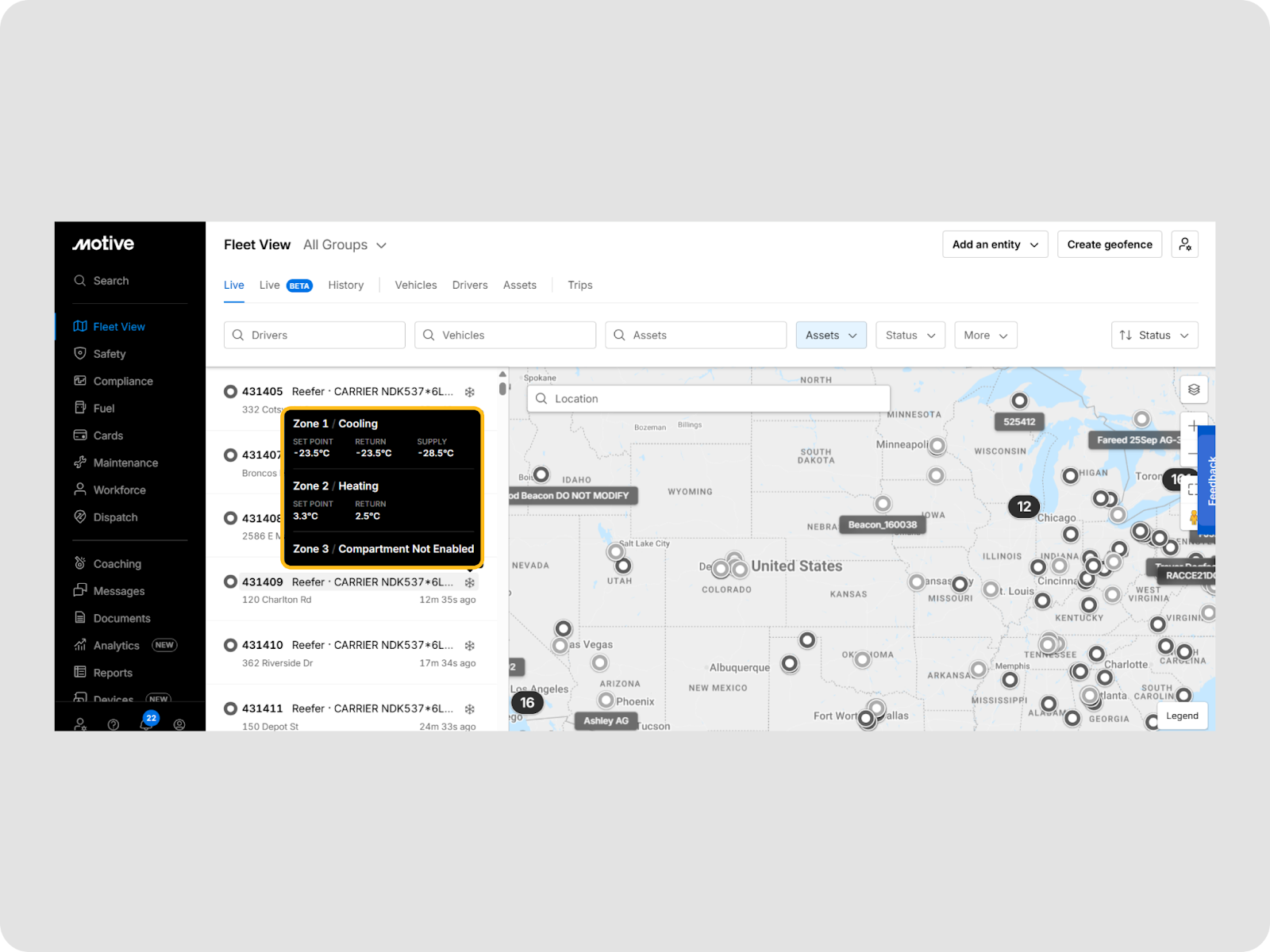
Task: Open Documents in the sidebar
Action: (121, 618)
